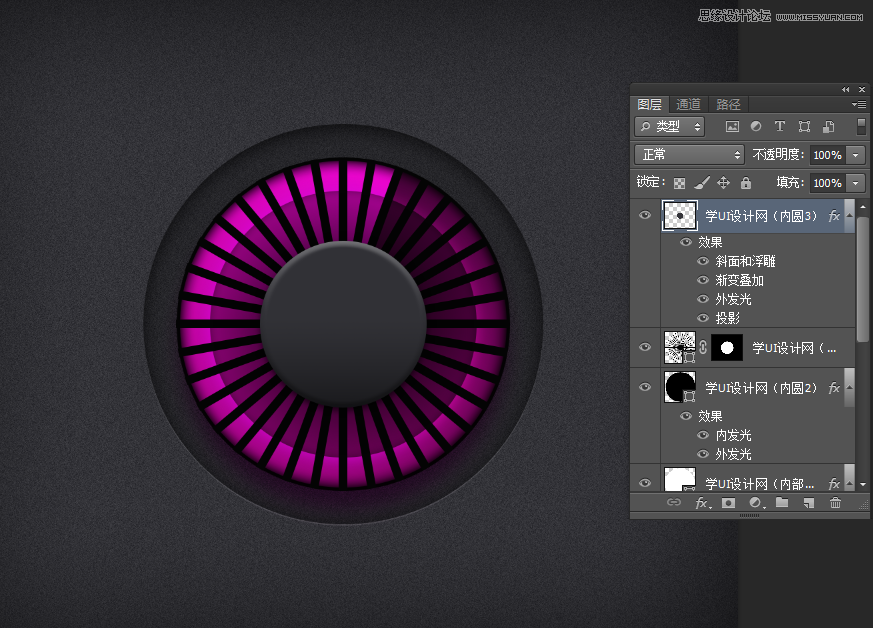Collapse effects list of 内圆2 layer
The width and height of the screenshot is (873, 628).
[850, 387]
